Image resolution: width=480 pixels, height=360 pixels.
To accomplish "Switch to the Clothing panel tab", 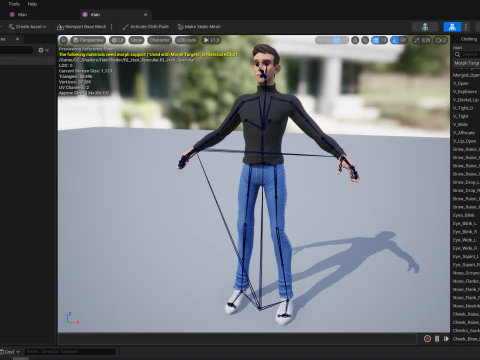I will click(469, 39).
